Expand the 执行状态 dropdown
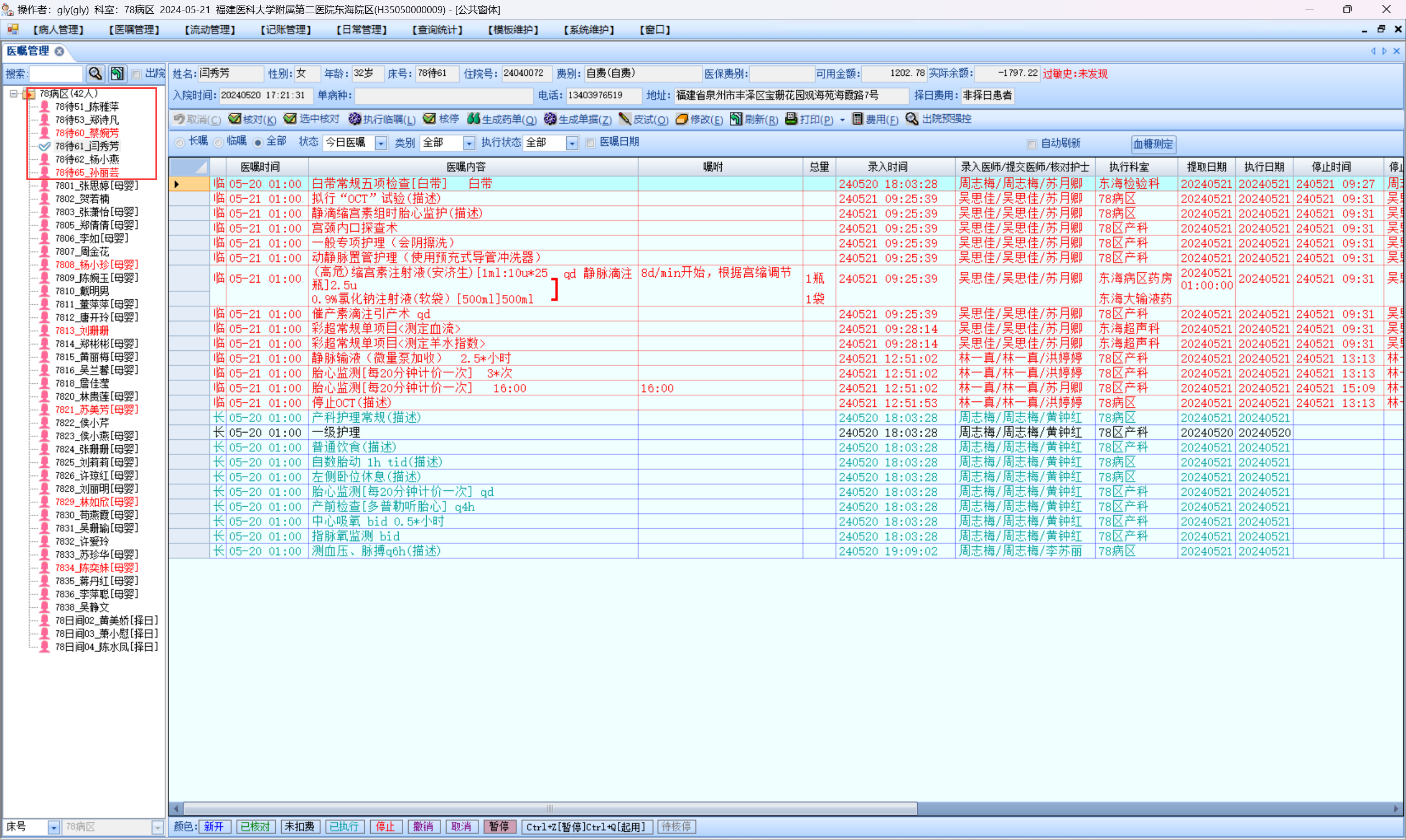Image resolution: width=1406 pixels, height=840 pixels. coord(572,143)
